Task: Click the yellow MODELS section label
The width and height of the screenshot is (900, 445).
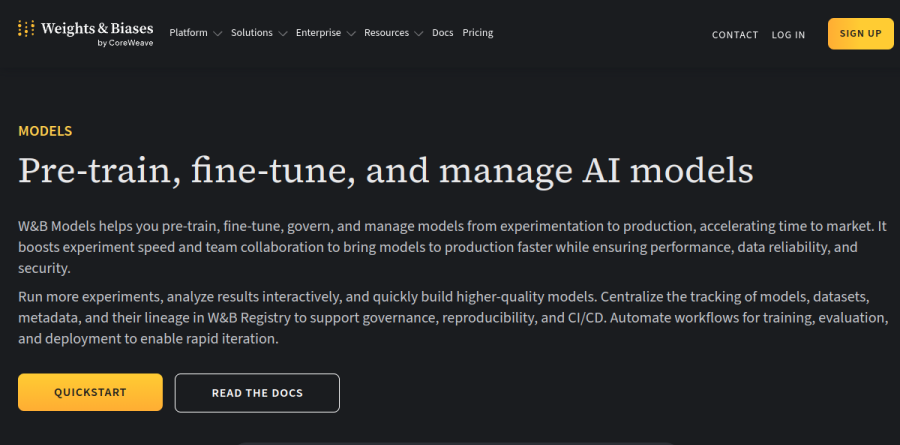Action: [x=45, y=131]
